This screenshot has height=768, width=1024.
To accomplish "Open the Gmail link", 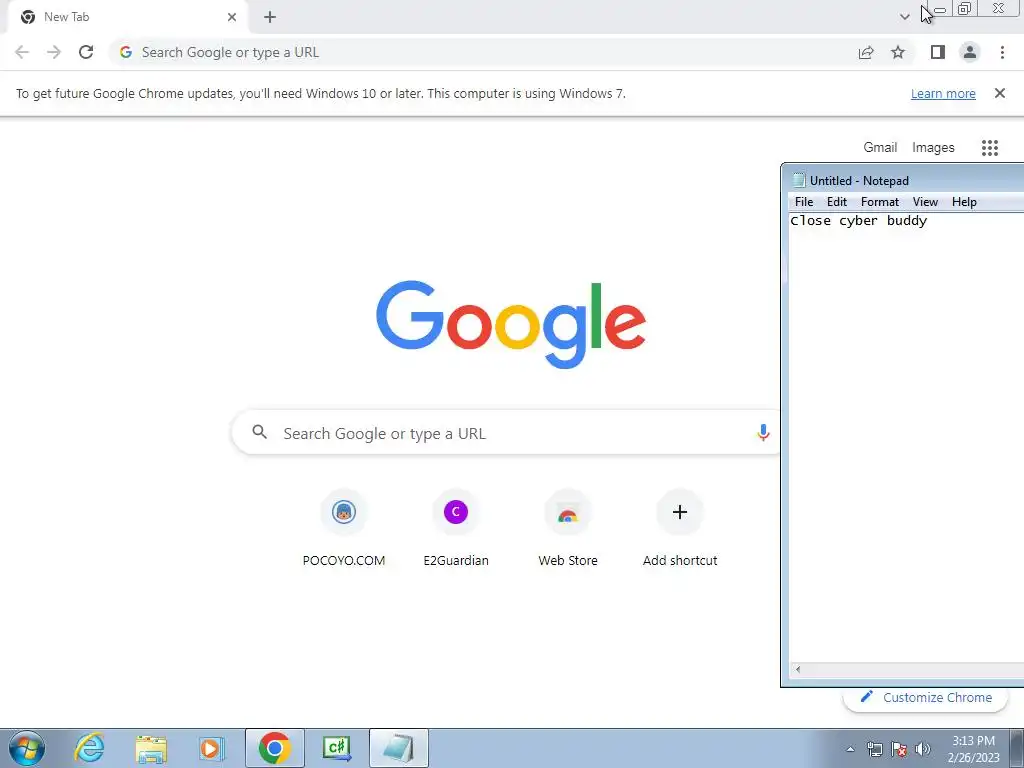I will click(x=880, y=148).
